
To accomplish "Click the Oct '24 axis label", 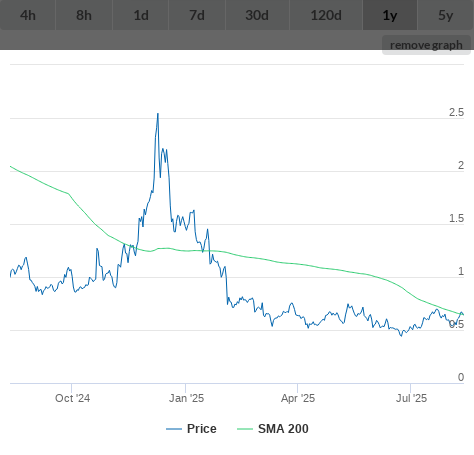I will tap(72, 398).
